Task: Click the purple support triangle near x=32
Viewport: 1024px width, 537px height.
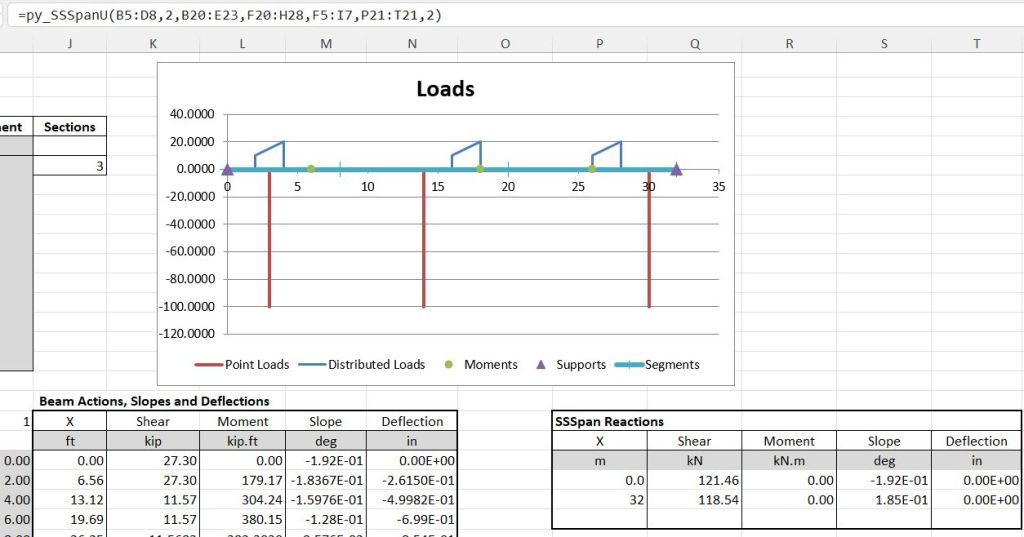Action: [676, 170]
